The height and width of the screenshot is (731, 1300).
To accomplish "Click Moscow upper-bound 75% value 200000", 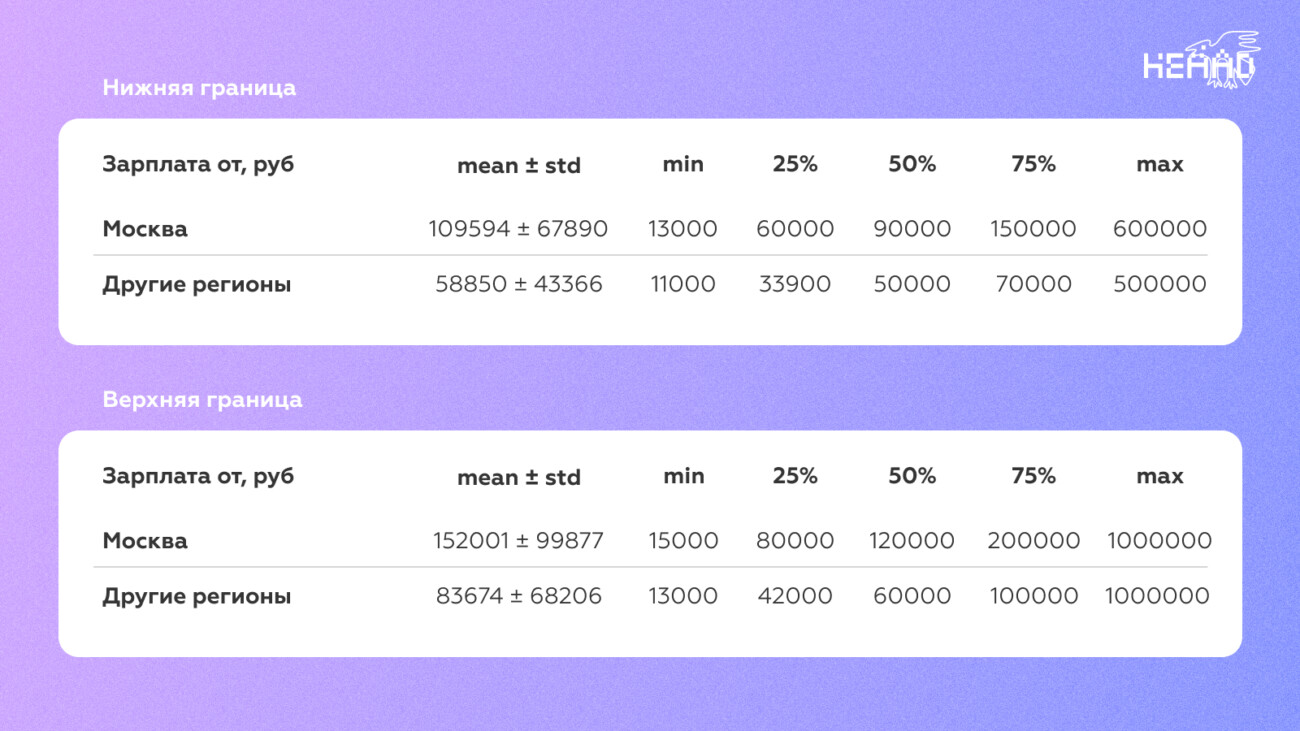I will (x=1033, y=541).
